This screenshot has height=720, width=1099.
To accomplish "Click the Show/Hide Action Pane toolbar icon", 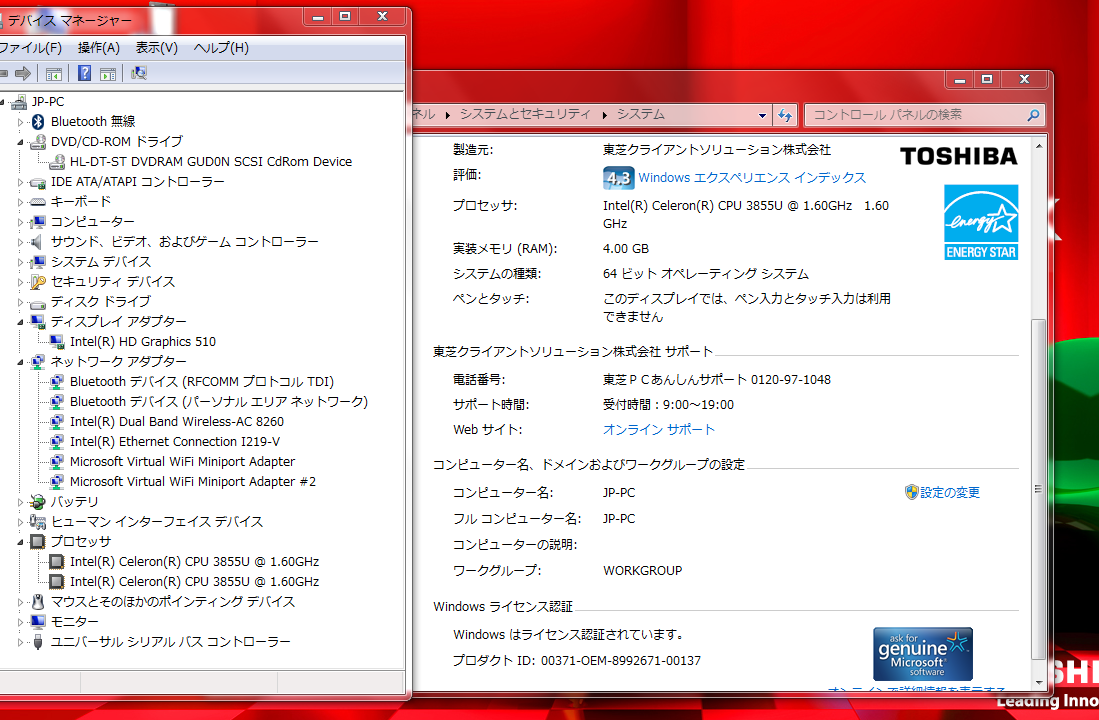I will click(107, 73).
